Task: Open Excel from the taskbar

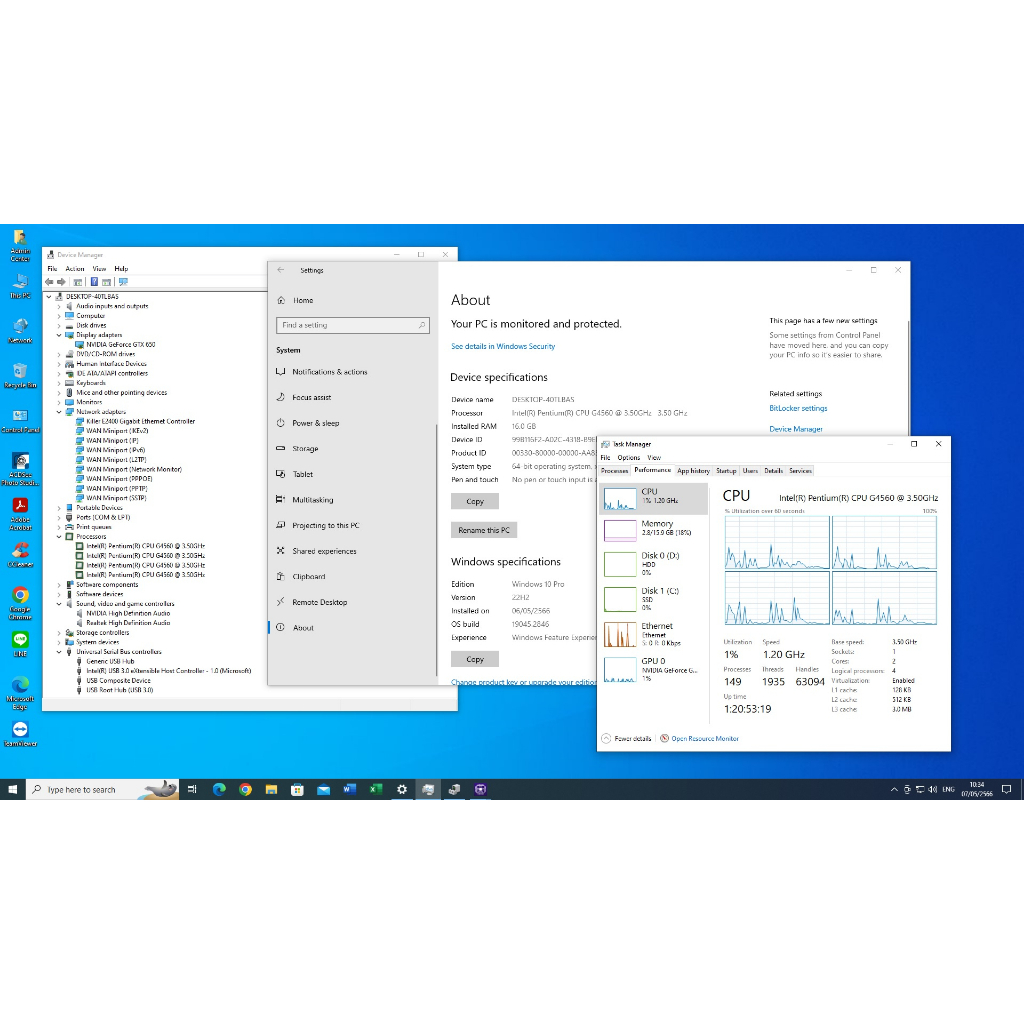Action: point(376,789)
